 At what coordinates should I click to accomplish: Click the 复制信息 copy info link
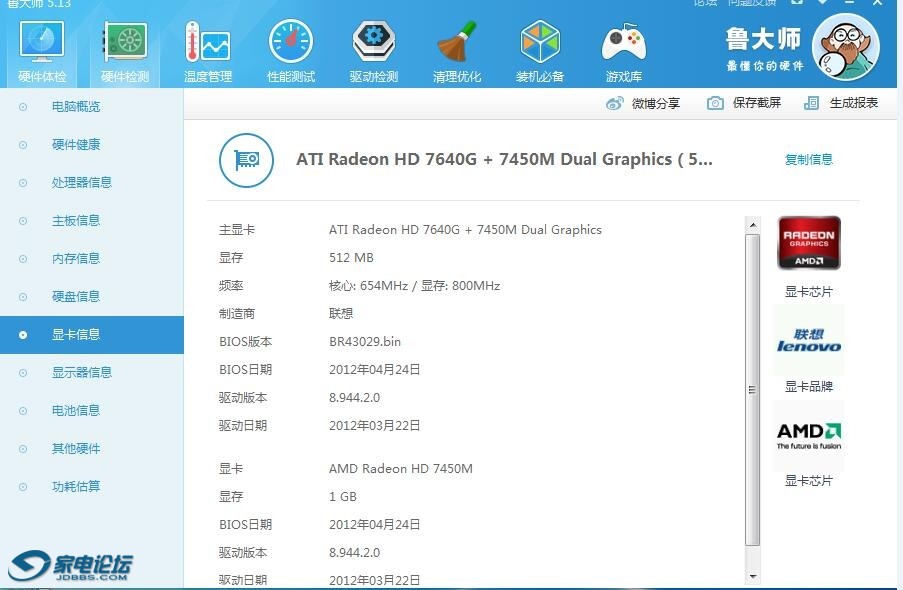(x=808, y=159)
